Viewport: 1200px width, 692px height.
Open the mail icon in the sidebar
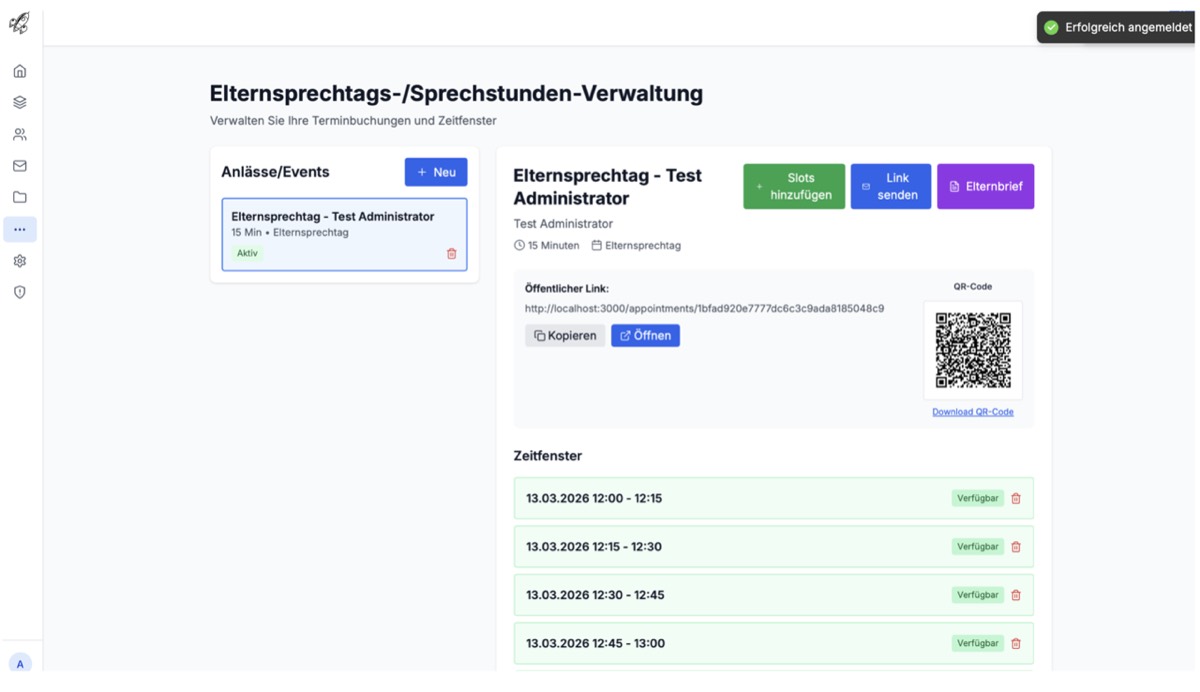click(19, 165)
